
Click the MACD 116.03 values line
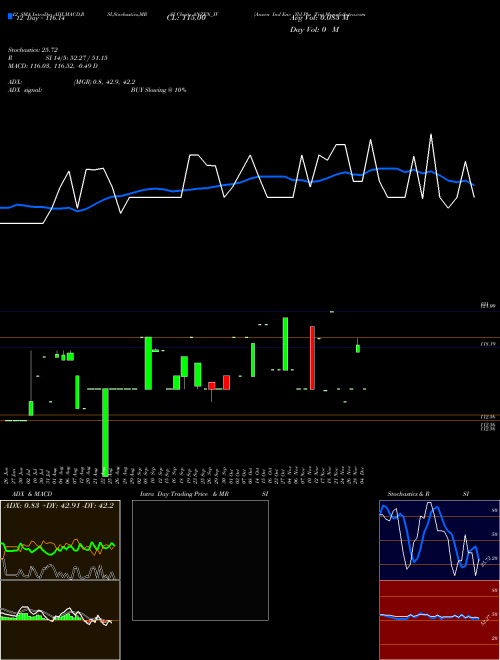click(53, 66)
